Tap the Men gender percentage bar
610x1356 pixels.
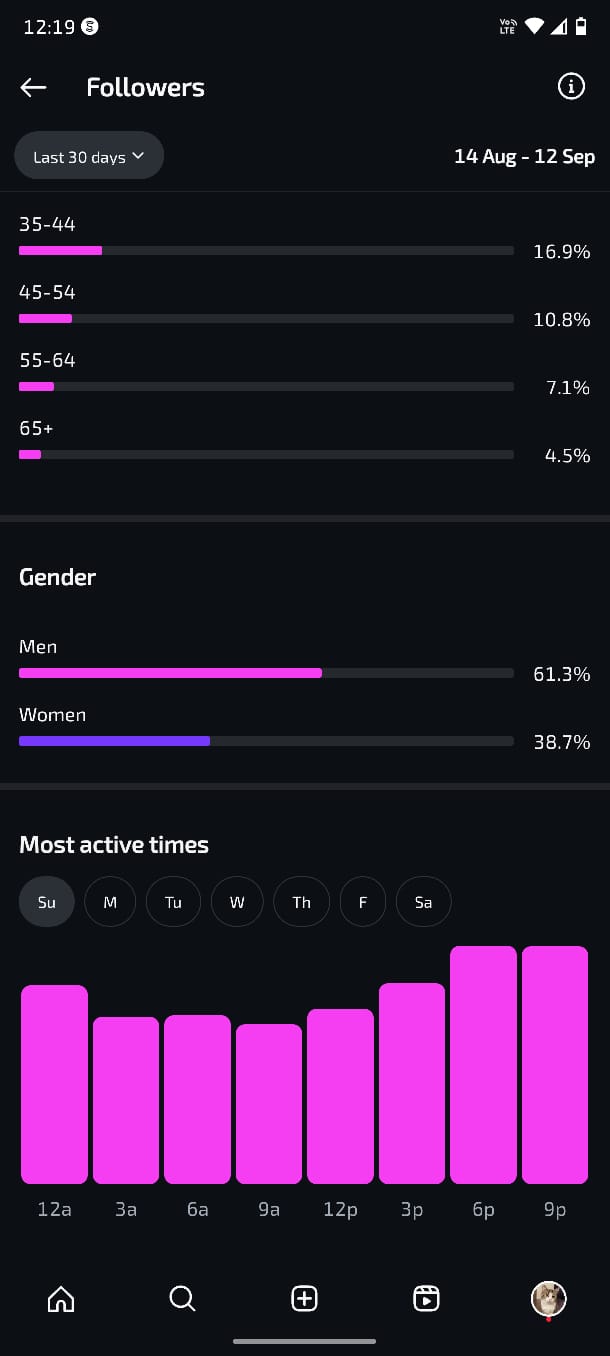click(266, 673)
